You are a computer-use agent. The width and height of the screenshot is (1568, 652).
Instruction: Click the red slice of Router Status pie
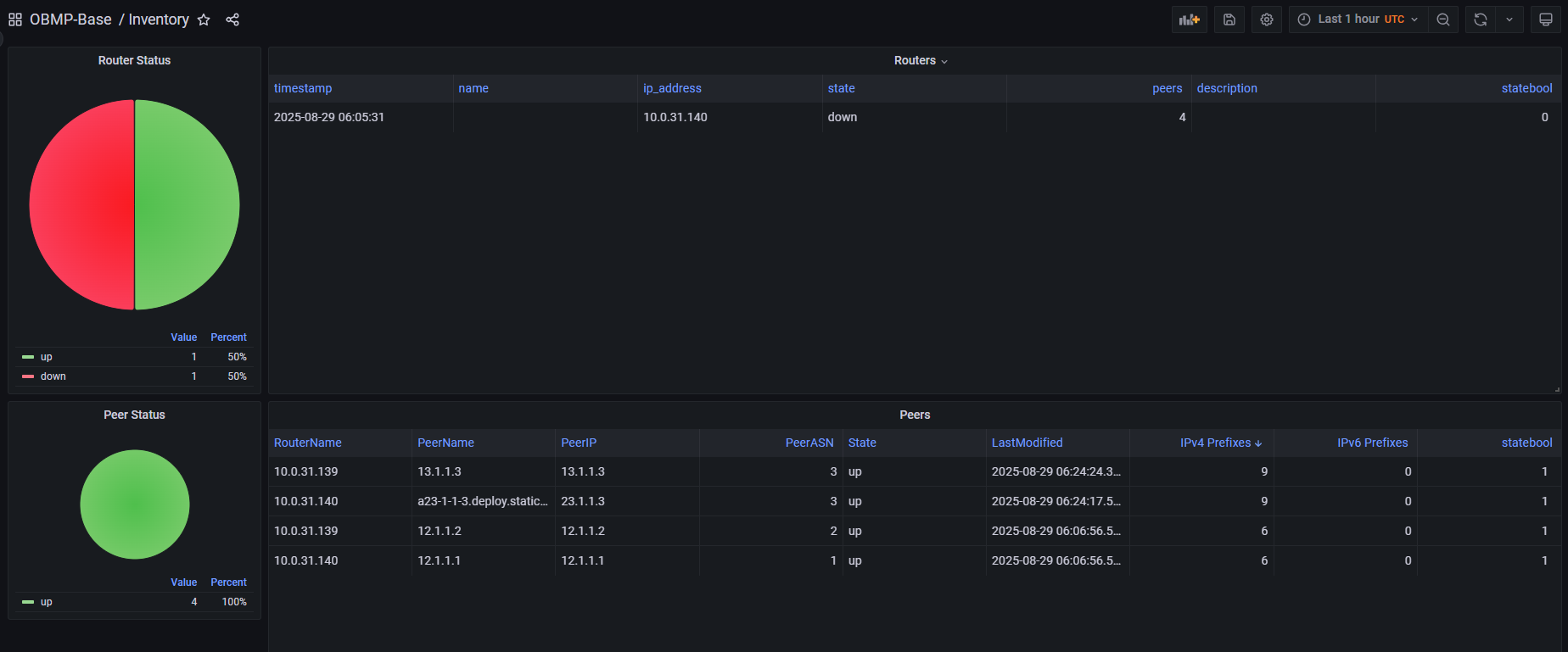click(x=81, y=204)
